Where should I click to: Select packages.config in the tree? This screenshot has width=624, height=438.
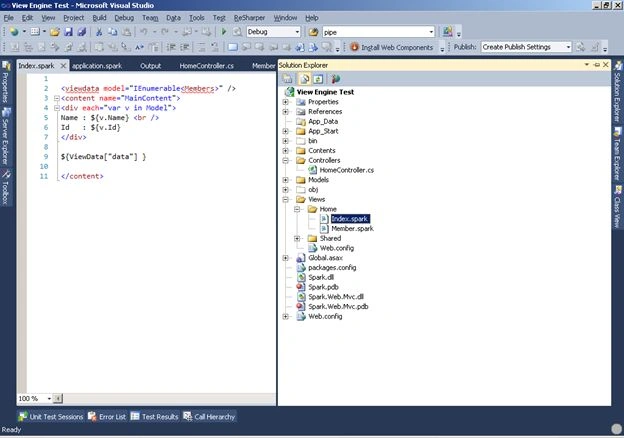click(x=332, y=268)
